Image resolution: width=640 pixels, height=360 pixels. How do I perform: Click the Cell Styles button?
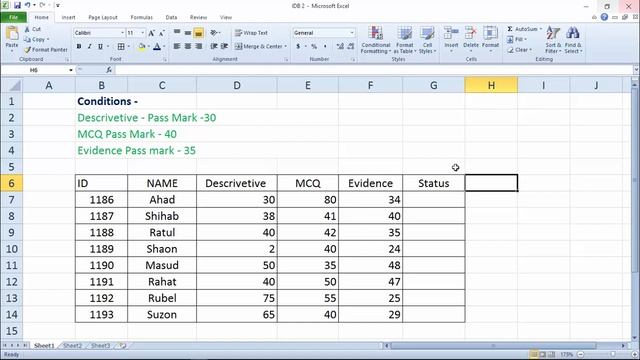pyautogui.click(x=427, y=40)
